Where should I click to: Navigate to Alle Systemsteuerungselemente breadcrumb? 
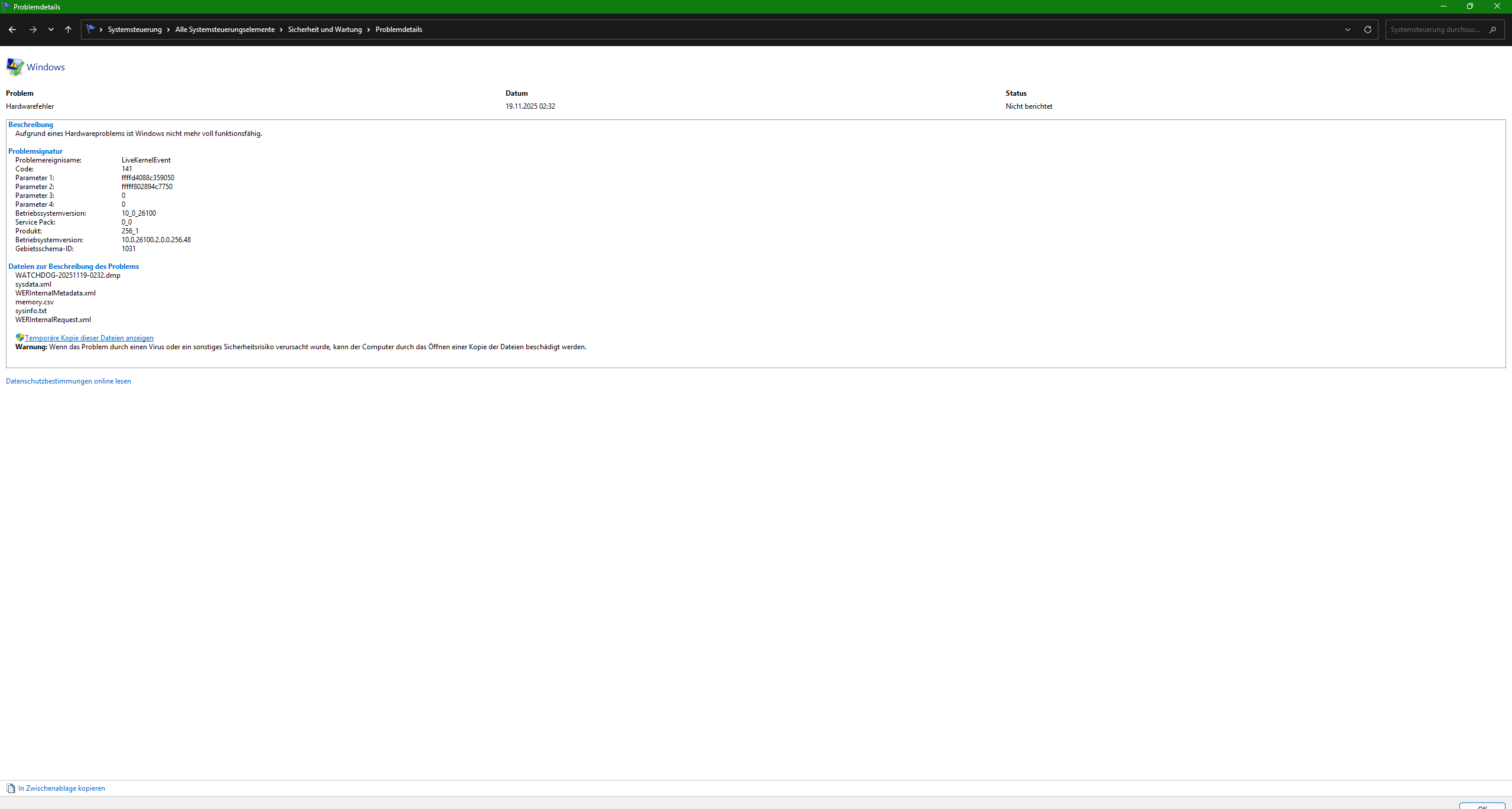[x=224, y=30]
